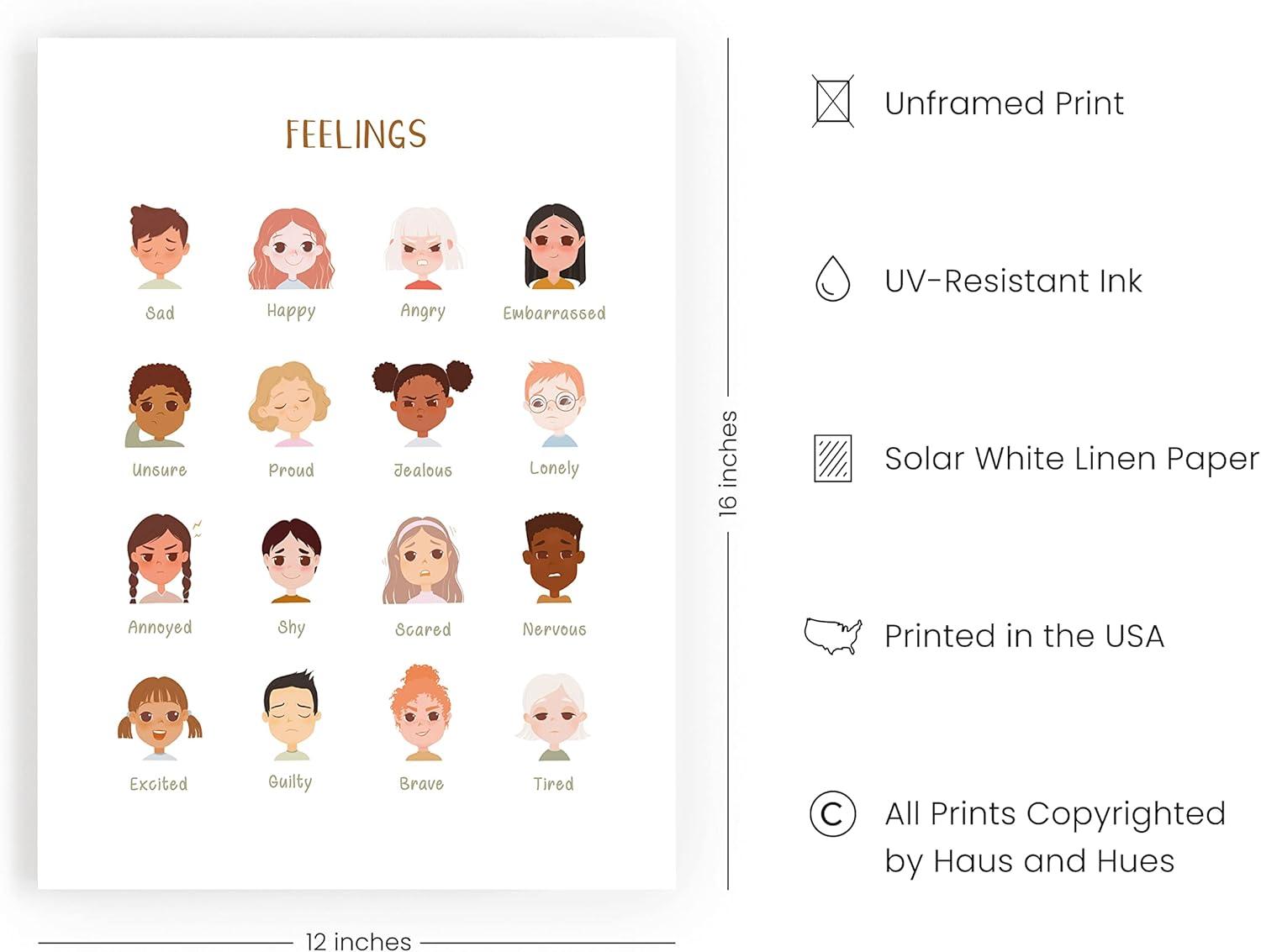The width and height of the screenshot is (1261, 952).
Task: Click the Solar White Linen Paper icon
Action: (832, 458)
